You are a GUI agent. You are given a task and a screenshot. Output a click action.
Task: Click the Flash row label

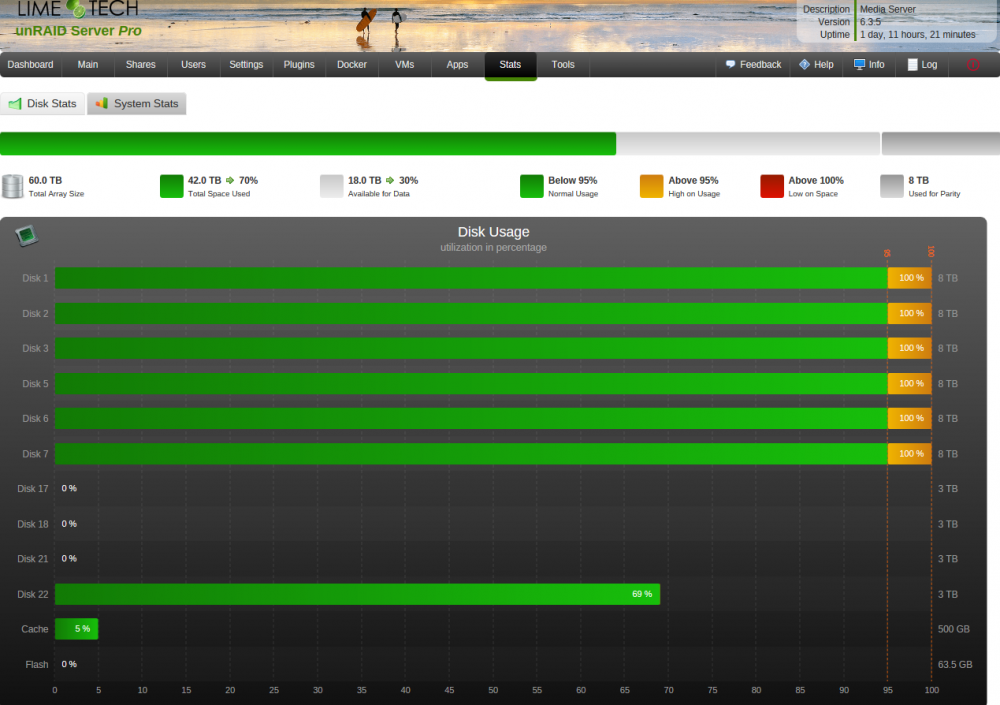[37, 664]
